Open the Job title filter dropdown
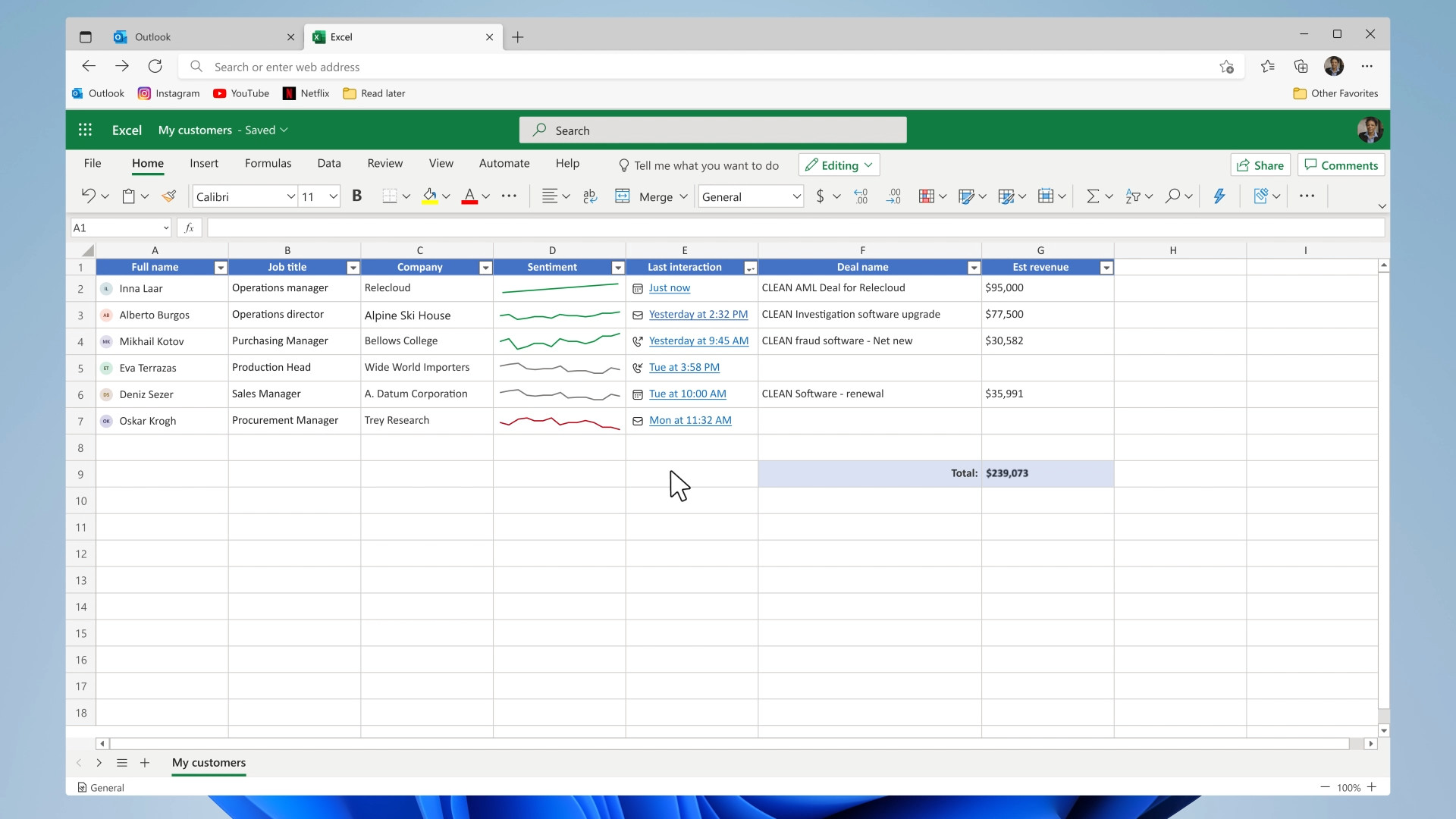Screen dimensions: 1456x819 pyautogui.click(x=353, y=268)
